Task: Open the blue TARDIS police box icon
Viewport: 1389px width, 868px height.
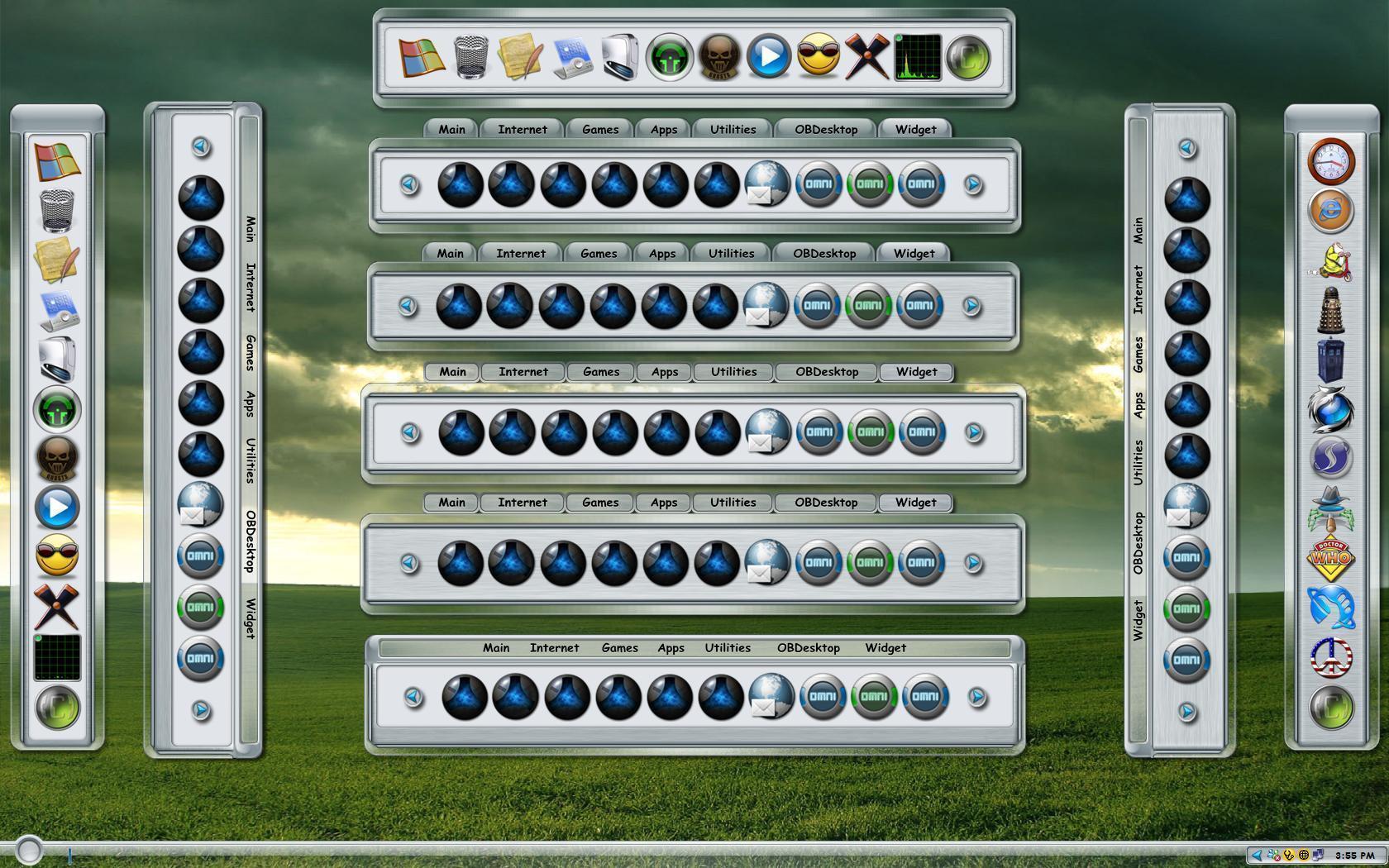Action: [1331, 360]
